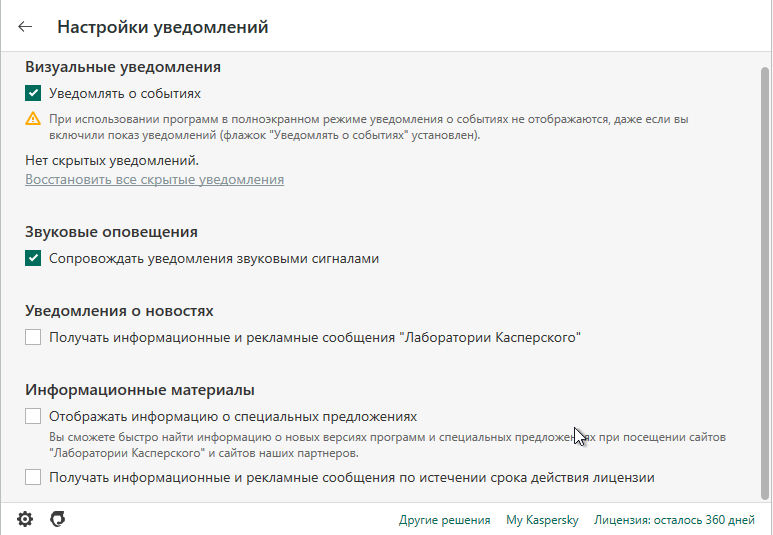Enable ad messages after license expiration checkbox

tap(34, 477)
